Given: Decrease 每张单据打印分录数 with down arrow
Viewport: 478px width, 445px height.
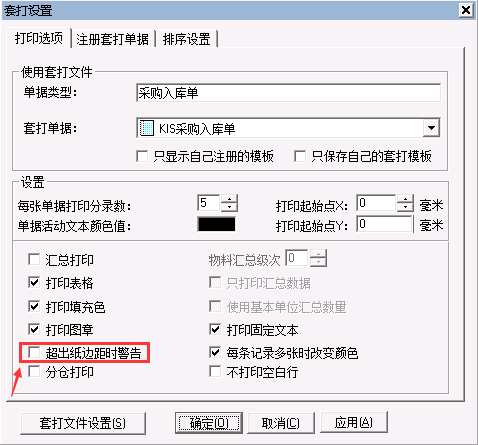Looking at the screenshot, I should [x=229, y=207].
